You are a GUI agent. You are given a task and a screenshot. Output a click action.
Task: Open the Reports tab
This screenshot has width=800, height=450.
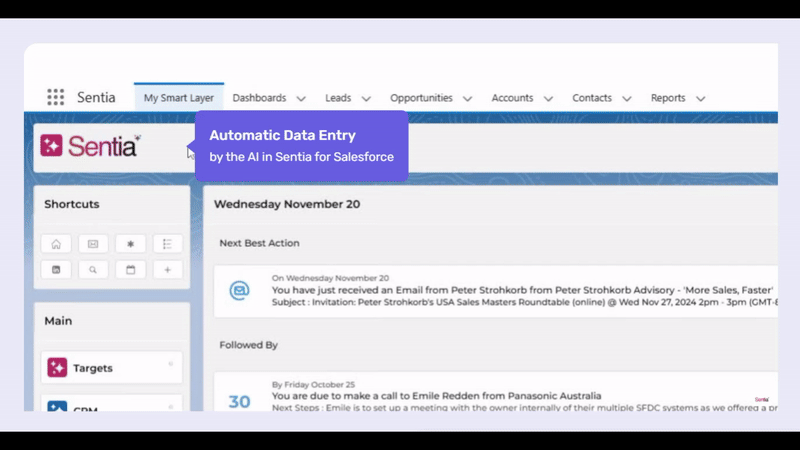[x=668, y=97]
